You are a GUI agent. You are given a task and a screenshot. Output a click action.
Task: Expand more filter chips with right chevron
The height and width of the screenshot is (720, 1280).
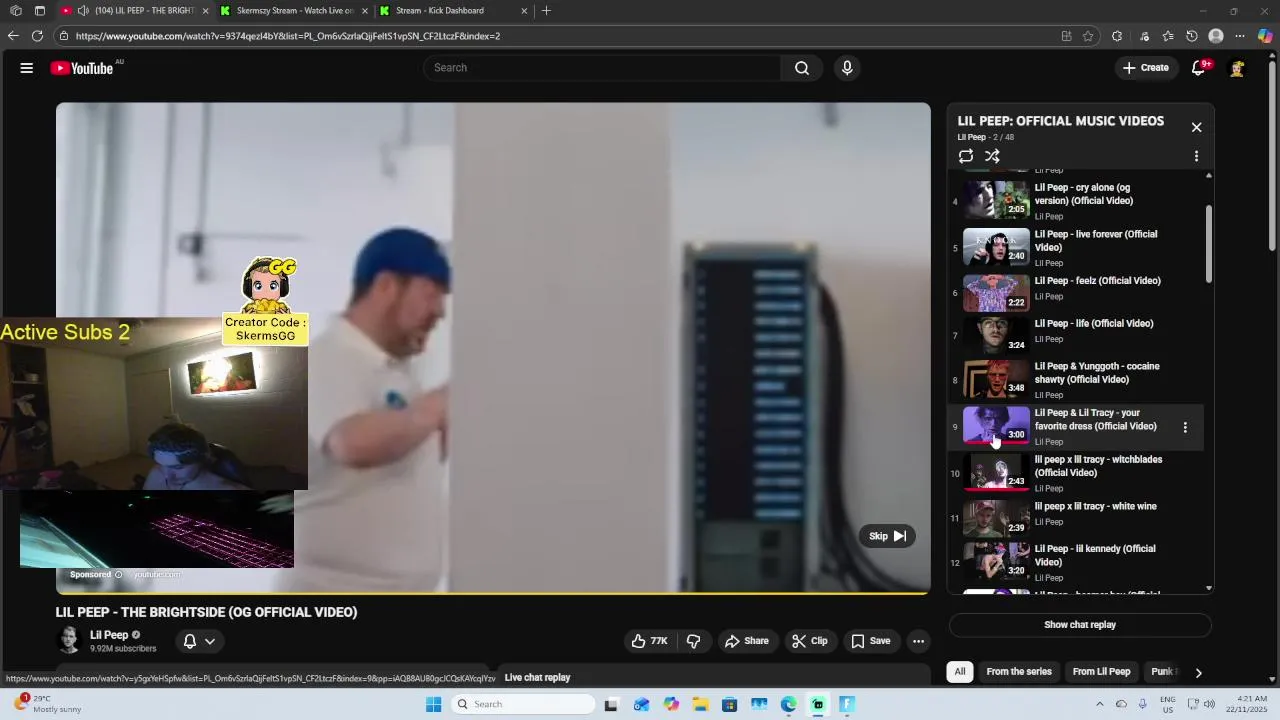tap(1198, 672)
